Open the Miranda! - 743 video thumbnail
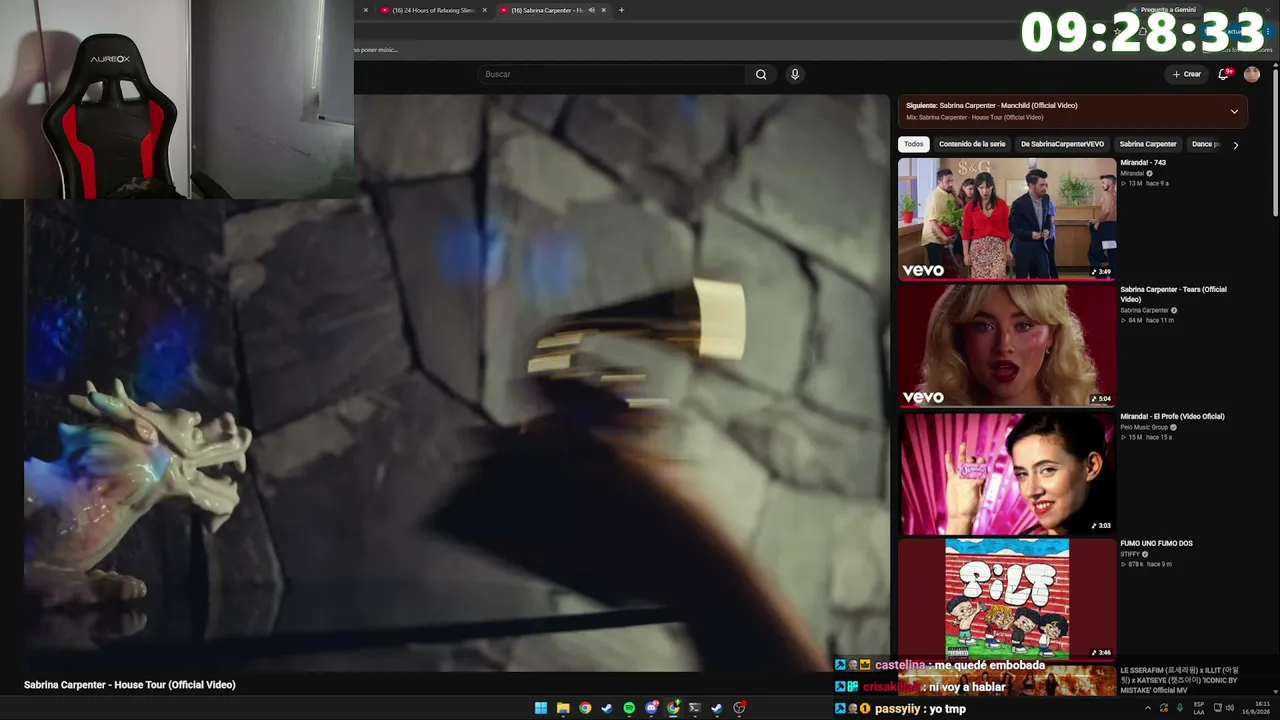 click(1007, 218)
